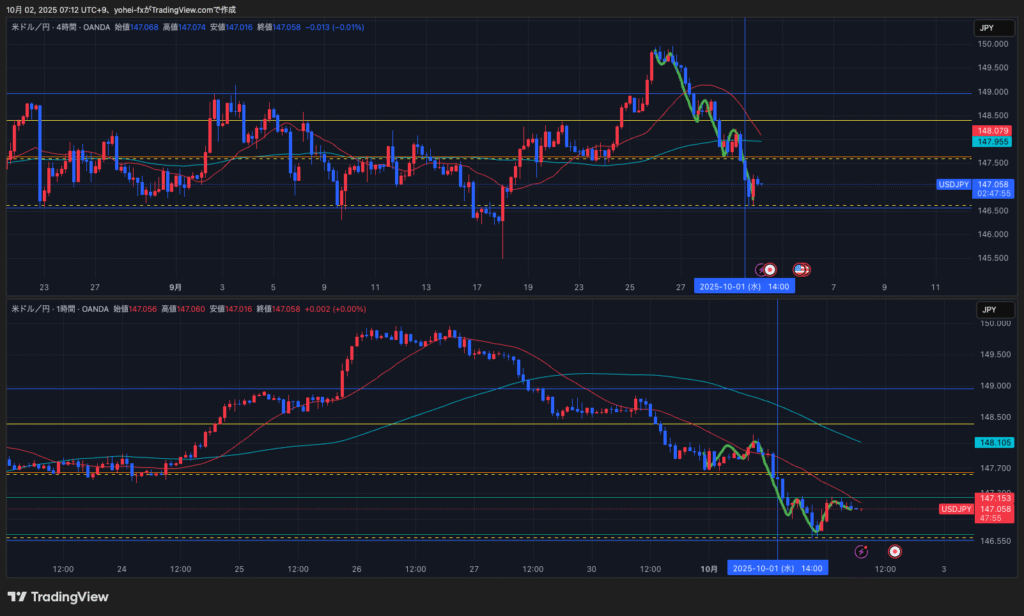Click the teal 147.955 moving average label
The height and width of the screenshot is (616, 1024).
pos(992,142)
